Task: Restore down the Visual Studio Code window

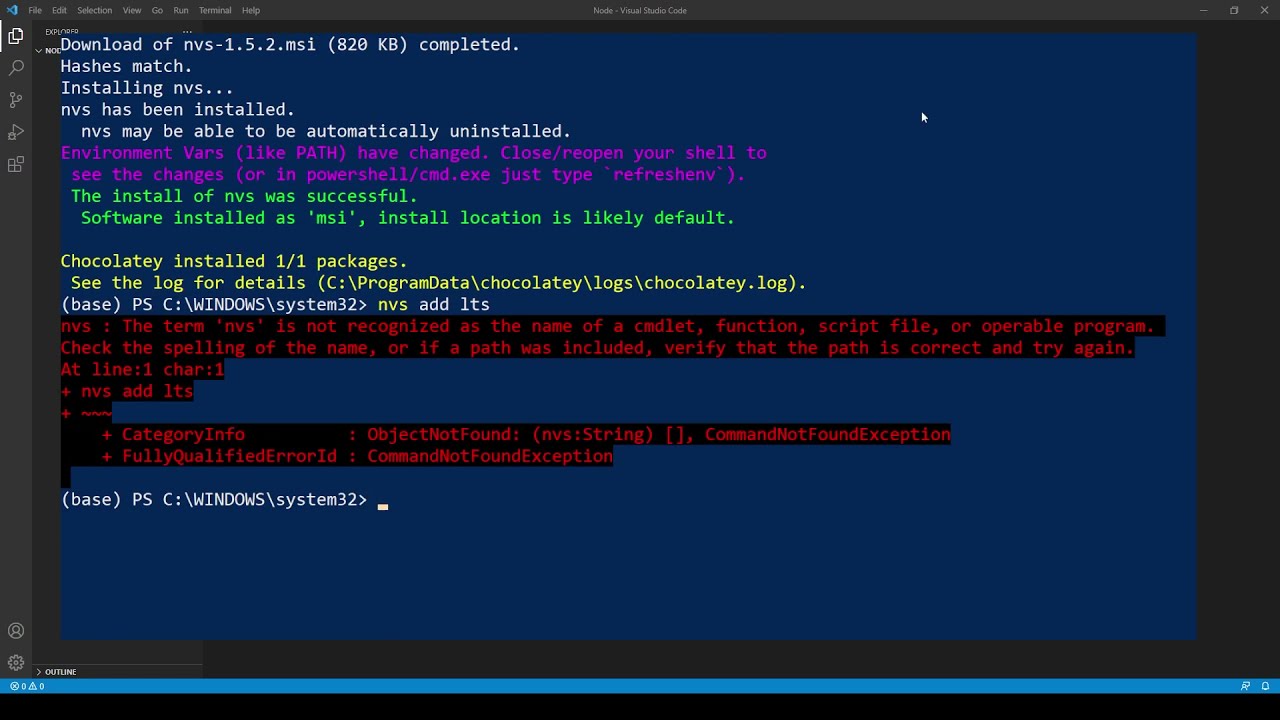Action: (1234, 10)
